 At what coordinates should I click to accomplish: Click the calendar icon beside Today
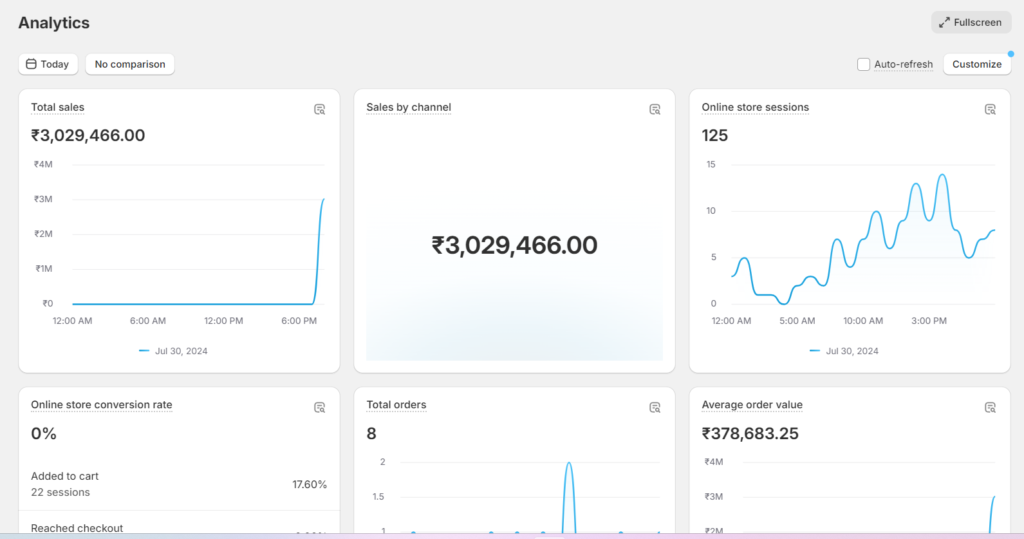point(31,64)
